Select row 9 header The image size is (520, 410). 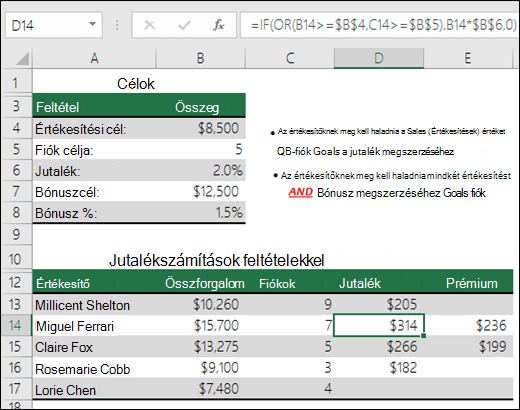16,234
